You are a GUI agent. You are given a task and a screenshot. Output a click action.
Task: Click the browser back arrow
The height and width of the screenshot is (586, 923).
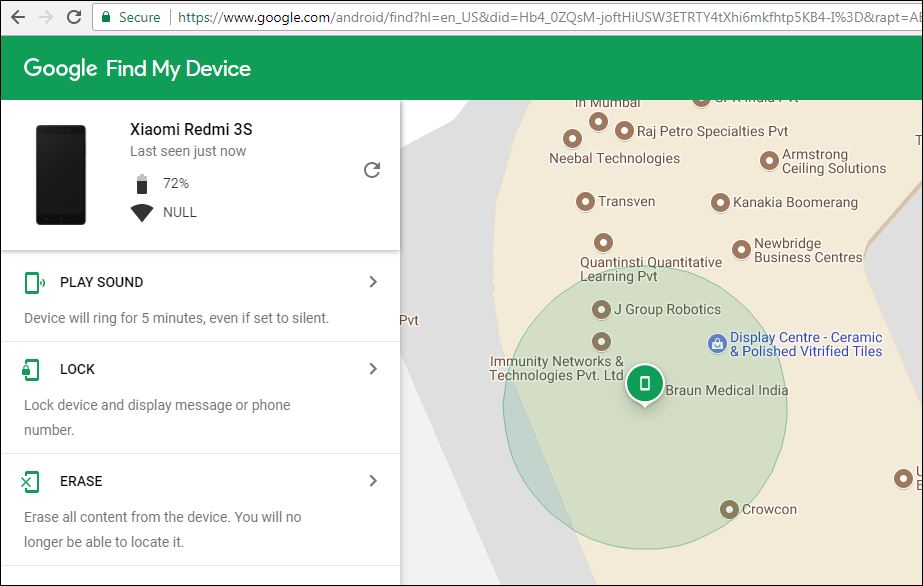tap(18, 17)
